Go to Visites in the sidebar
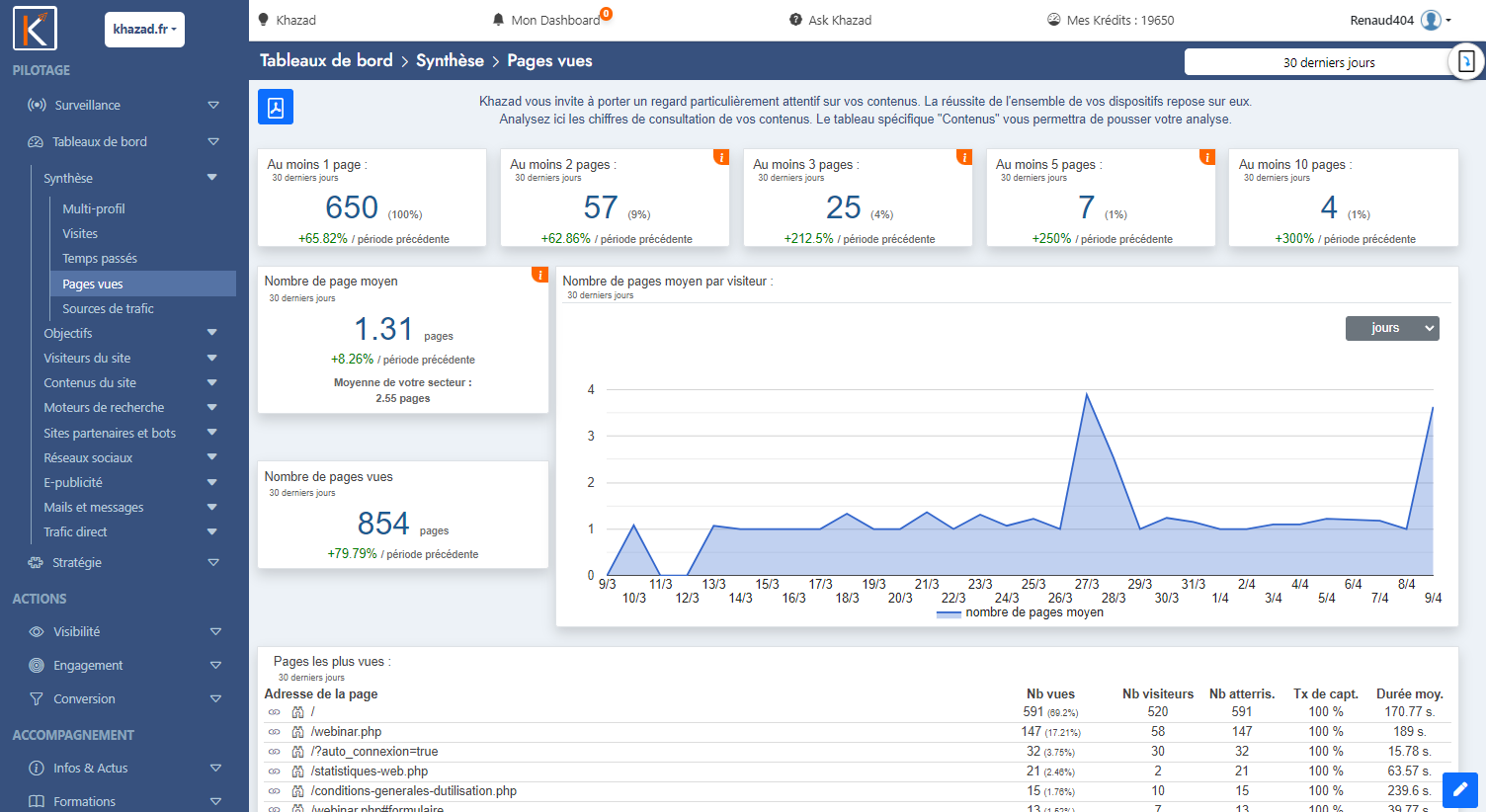1486x812 pixels. 80,233
